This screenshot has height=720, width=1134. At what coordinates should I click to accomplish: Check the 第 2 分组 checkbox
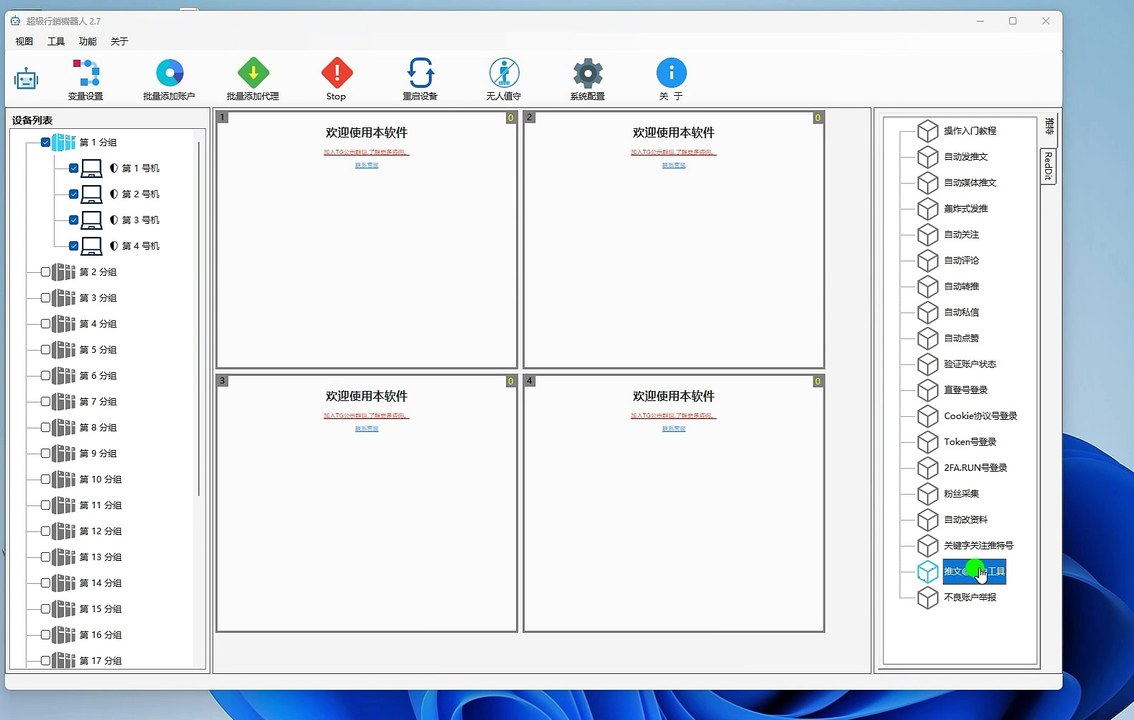tap(46, 272)
